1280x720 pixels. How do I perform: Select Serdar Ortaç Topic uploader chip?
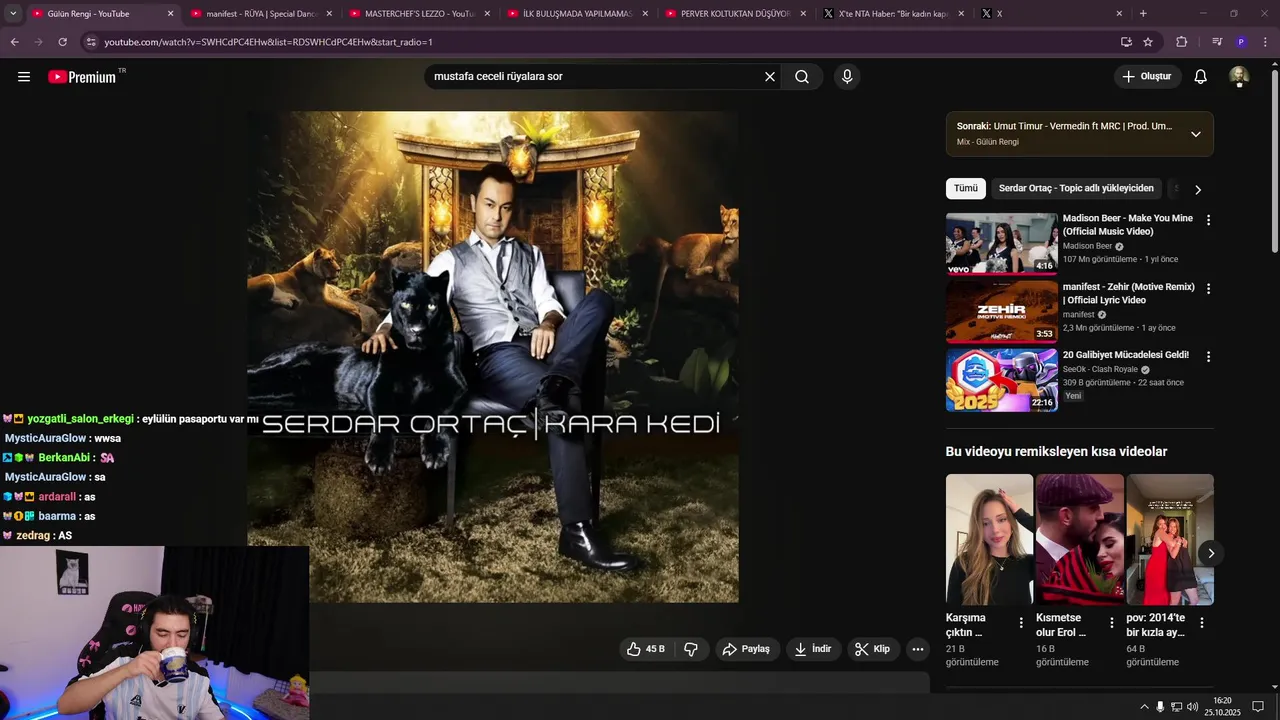pos(1076,188)
